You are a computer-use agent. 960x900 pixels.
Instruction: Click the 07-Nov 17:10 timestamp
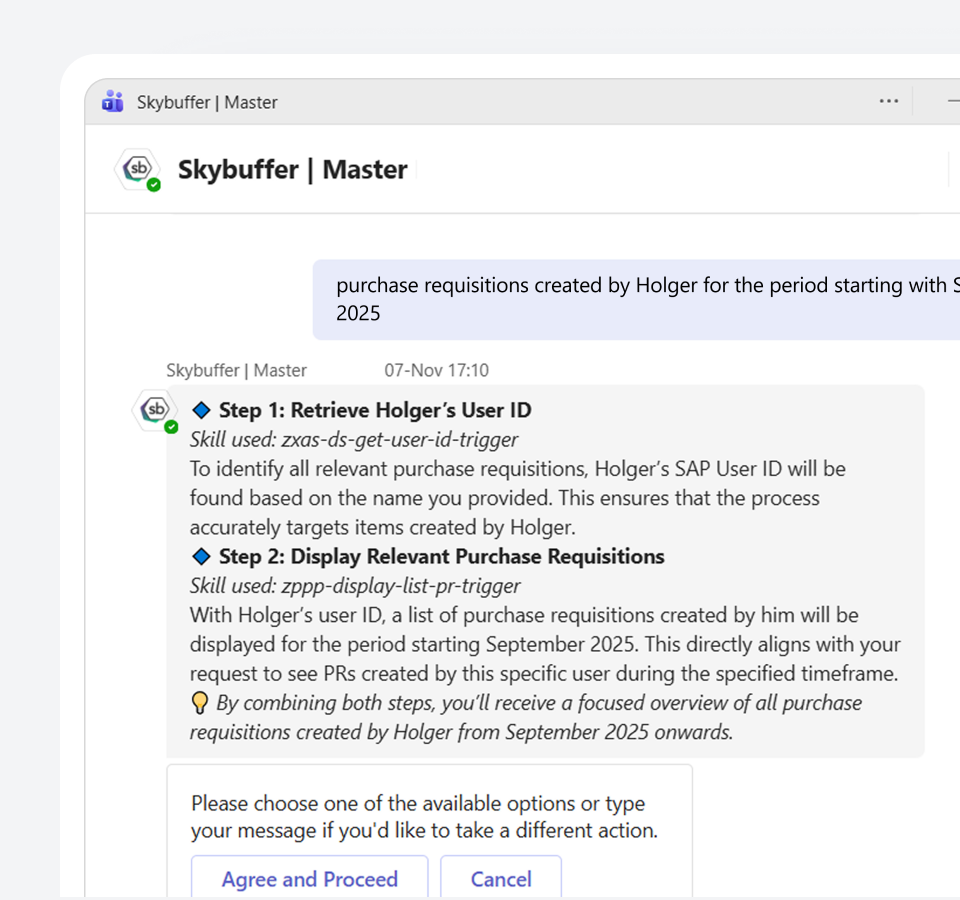click(436, 370)
